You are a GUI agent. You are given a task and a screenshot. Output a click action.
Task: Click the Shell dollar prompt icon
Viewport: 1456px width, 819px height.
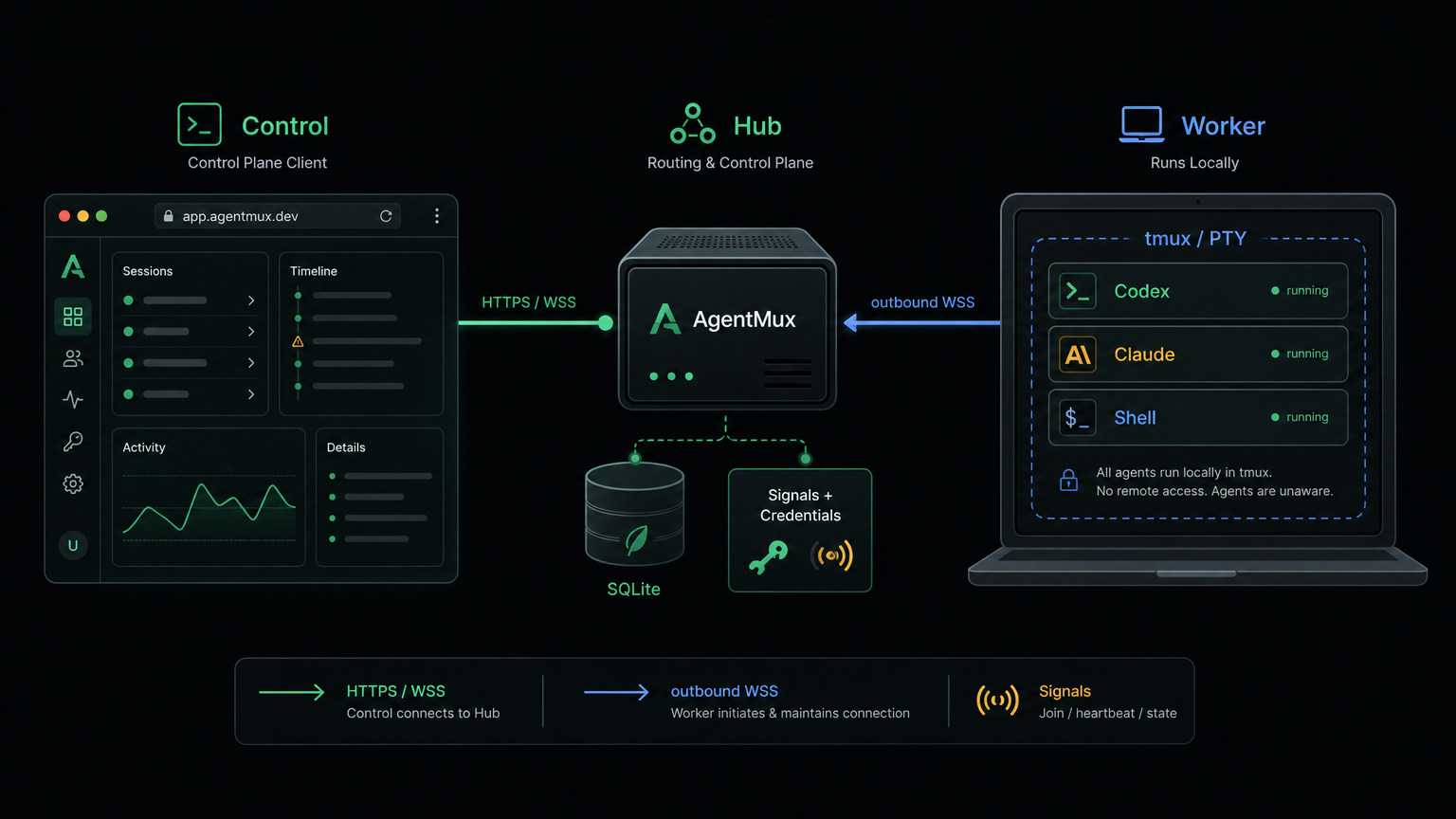point(1078,418)
